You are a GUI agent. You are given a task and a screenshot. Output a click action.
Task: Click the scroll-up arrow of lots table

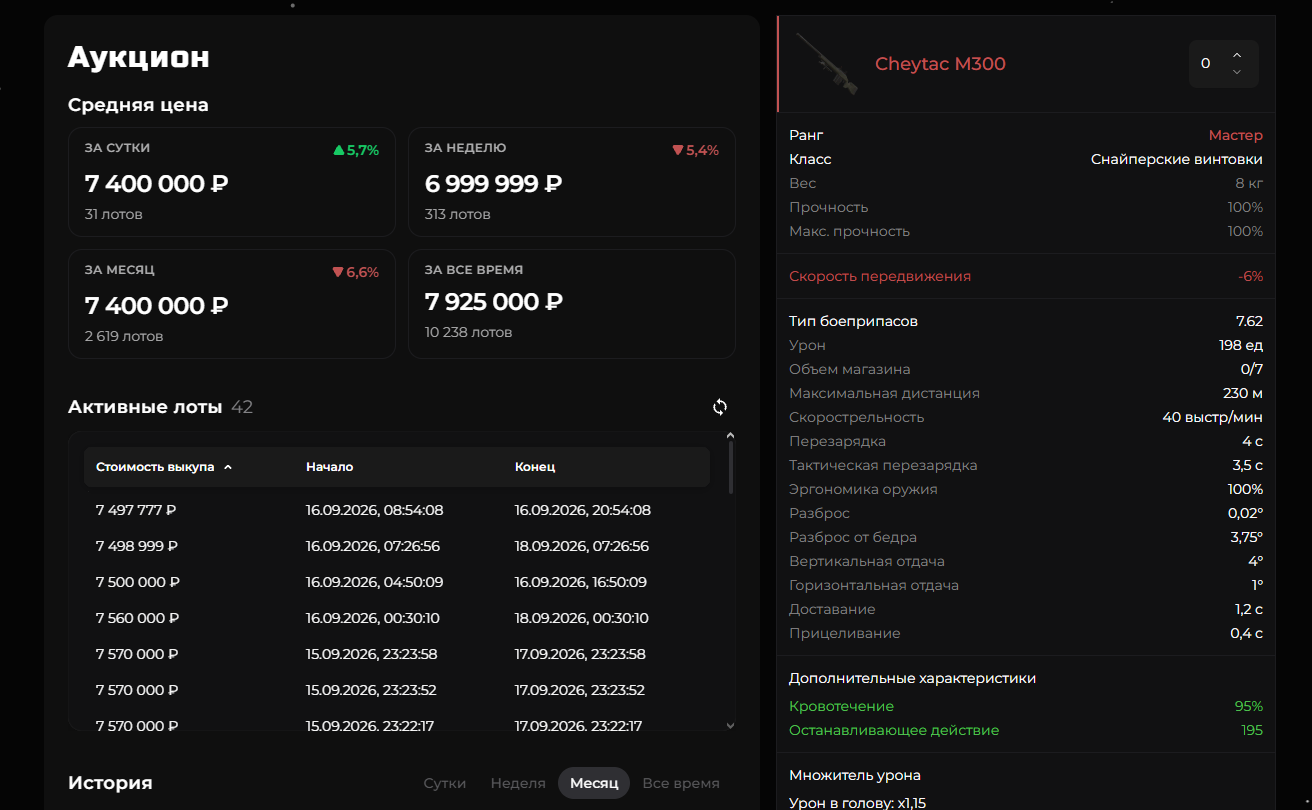point(730,436)
